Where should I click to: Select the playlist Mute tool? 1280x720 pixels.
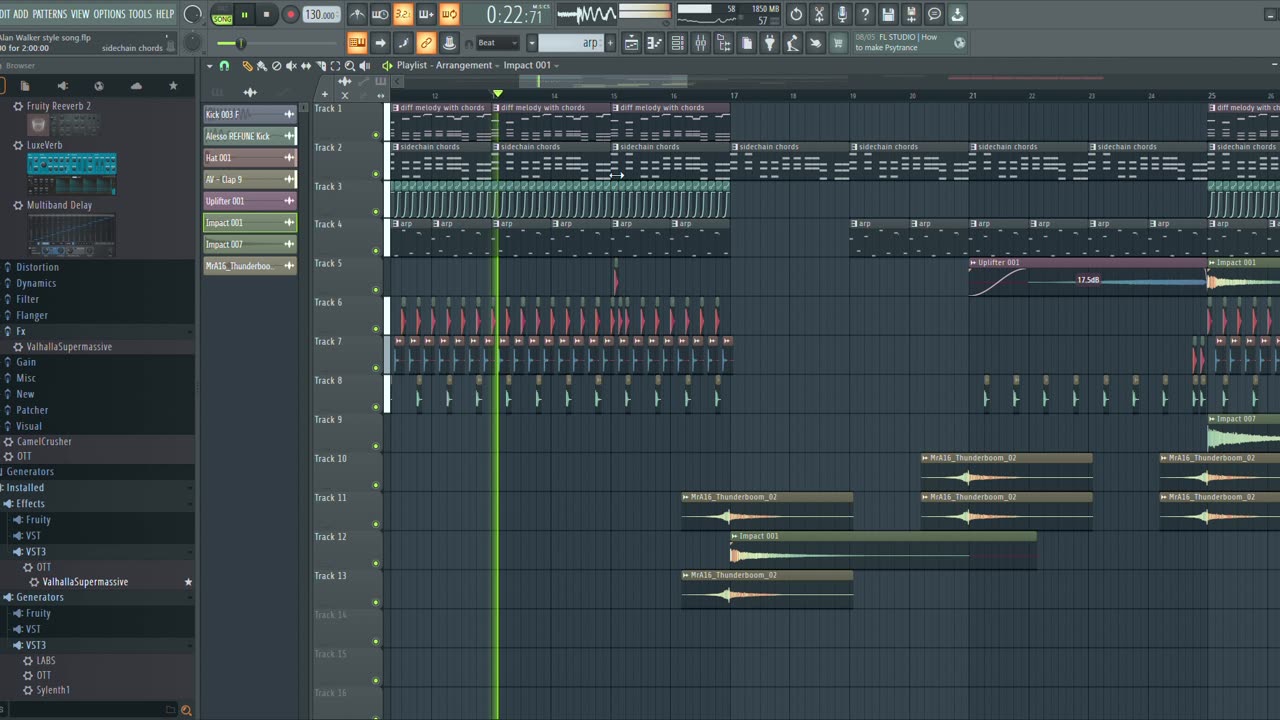click(291, 66)
